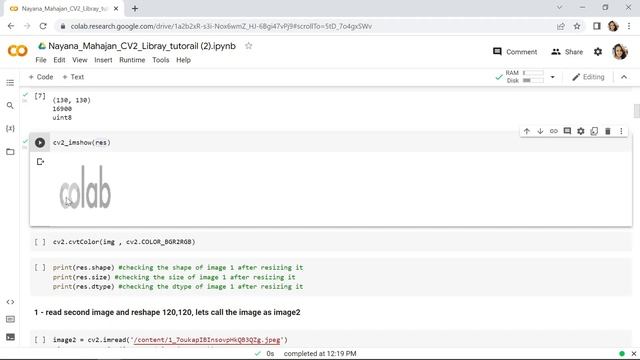
Task: Move cell down with arrow icon
Action: click(540, 131)
